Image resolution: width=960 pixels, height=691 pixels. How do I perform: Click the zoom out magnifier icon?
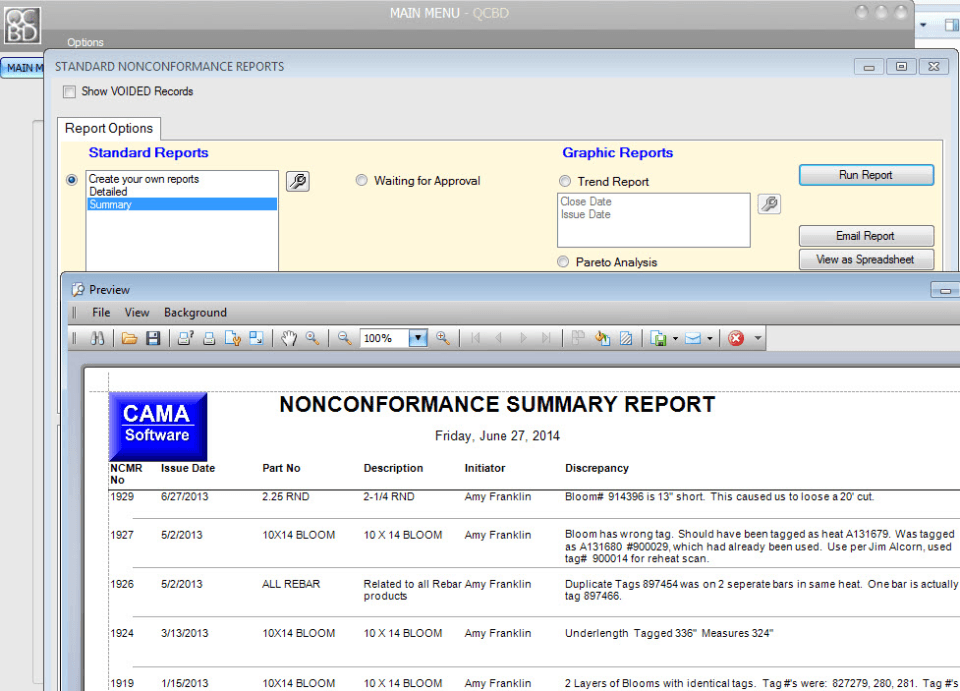345,338
